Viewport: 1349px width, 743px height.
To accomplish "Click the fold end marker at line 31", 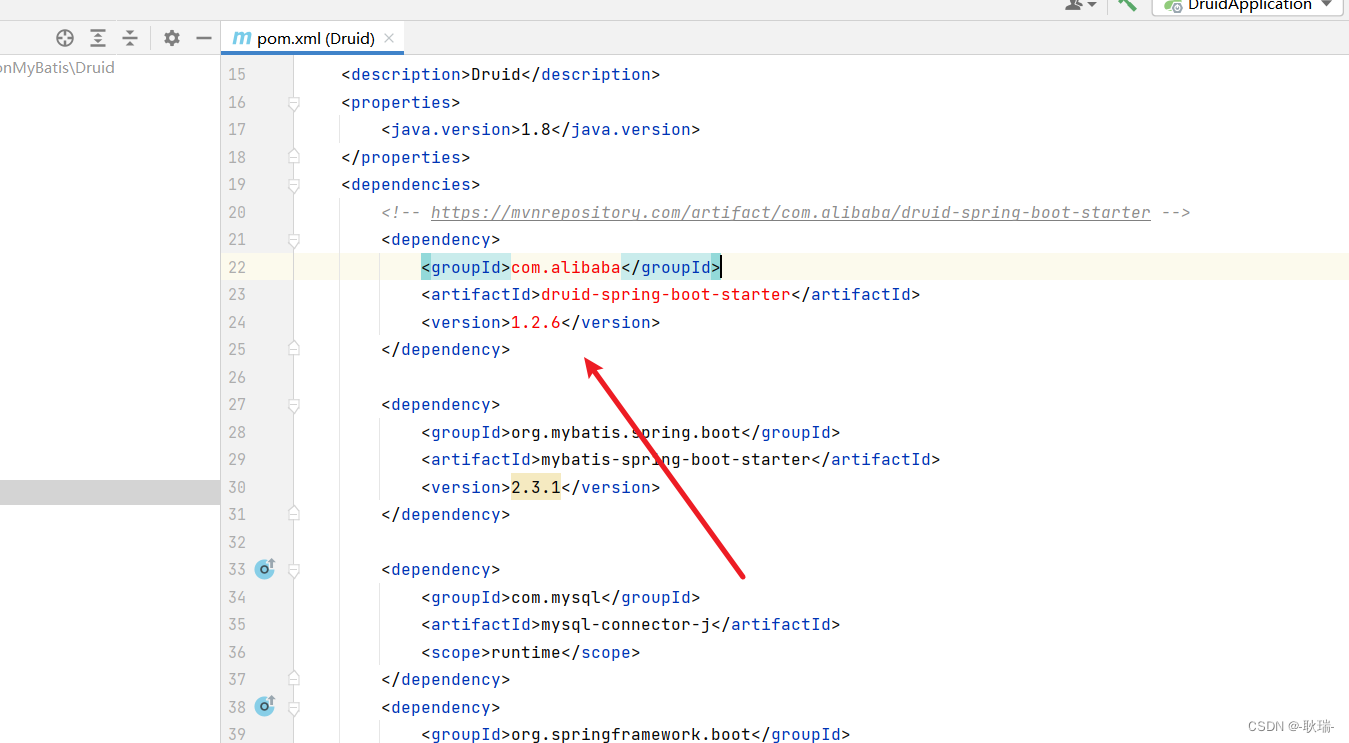I will pyautogui.click(x=294, y=514).
